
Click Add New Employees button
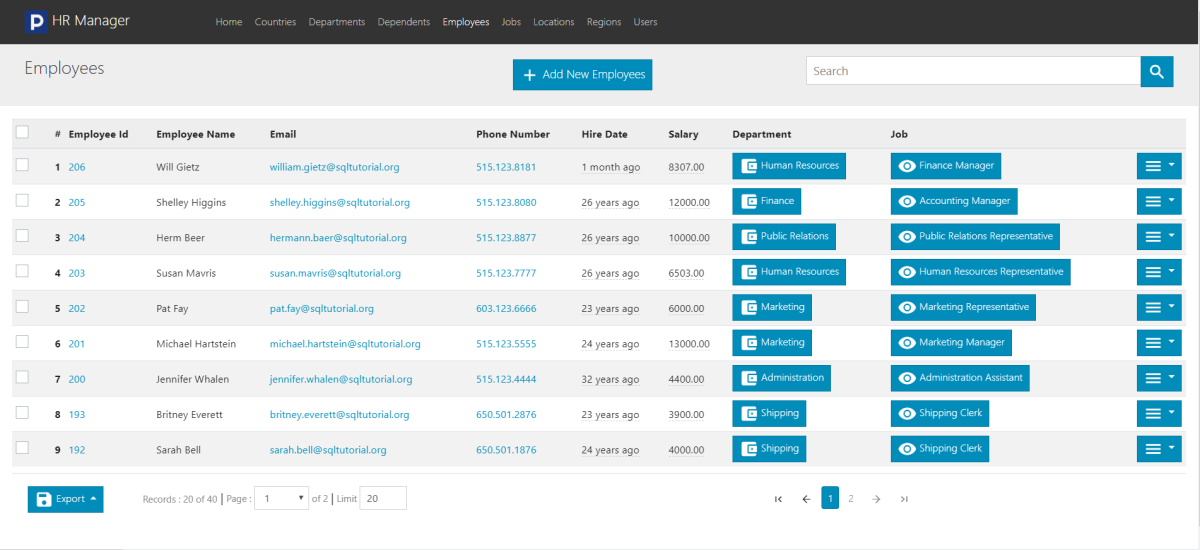pos(582,74)
